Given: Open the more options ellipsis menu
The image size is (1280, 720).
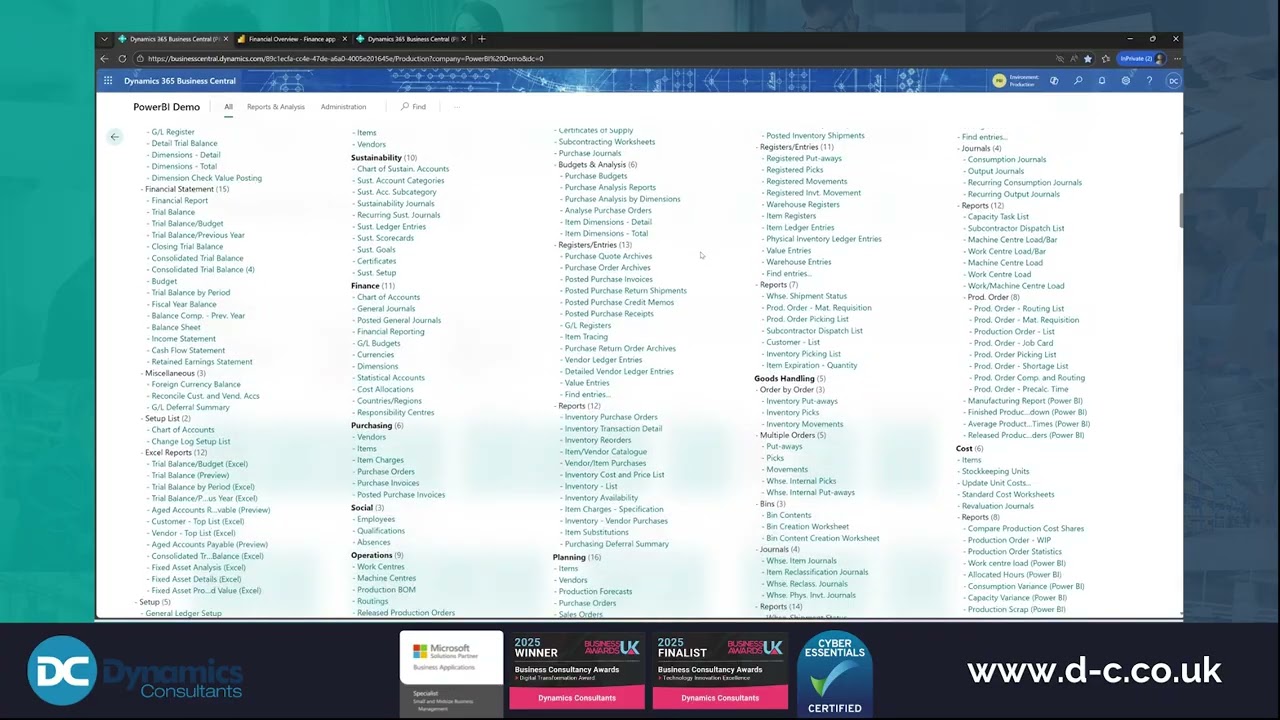Looking at the screenshot, I should pyautogui.click(x=456, y=107).
